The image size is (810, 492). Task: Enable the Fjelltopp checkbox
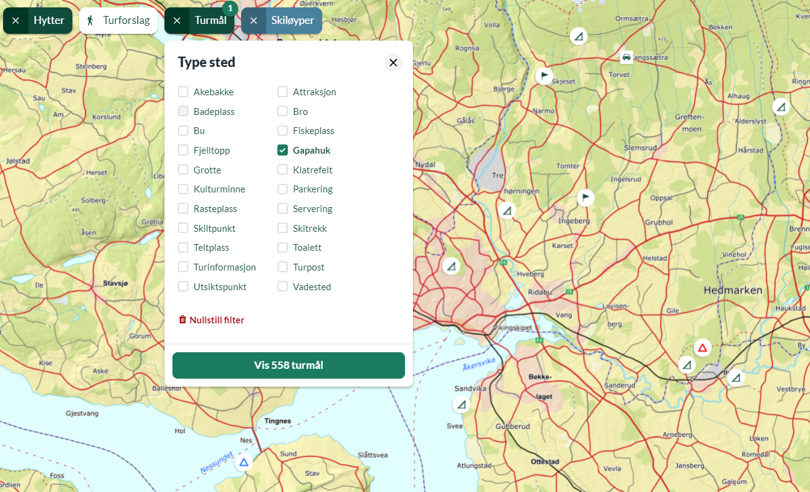point(183,150)
